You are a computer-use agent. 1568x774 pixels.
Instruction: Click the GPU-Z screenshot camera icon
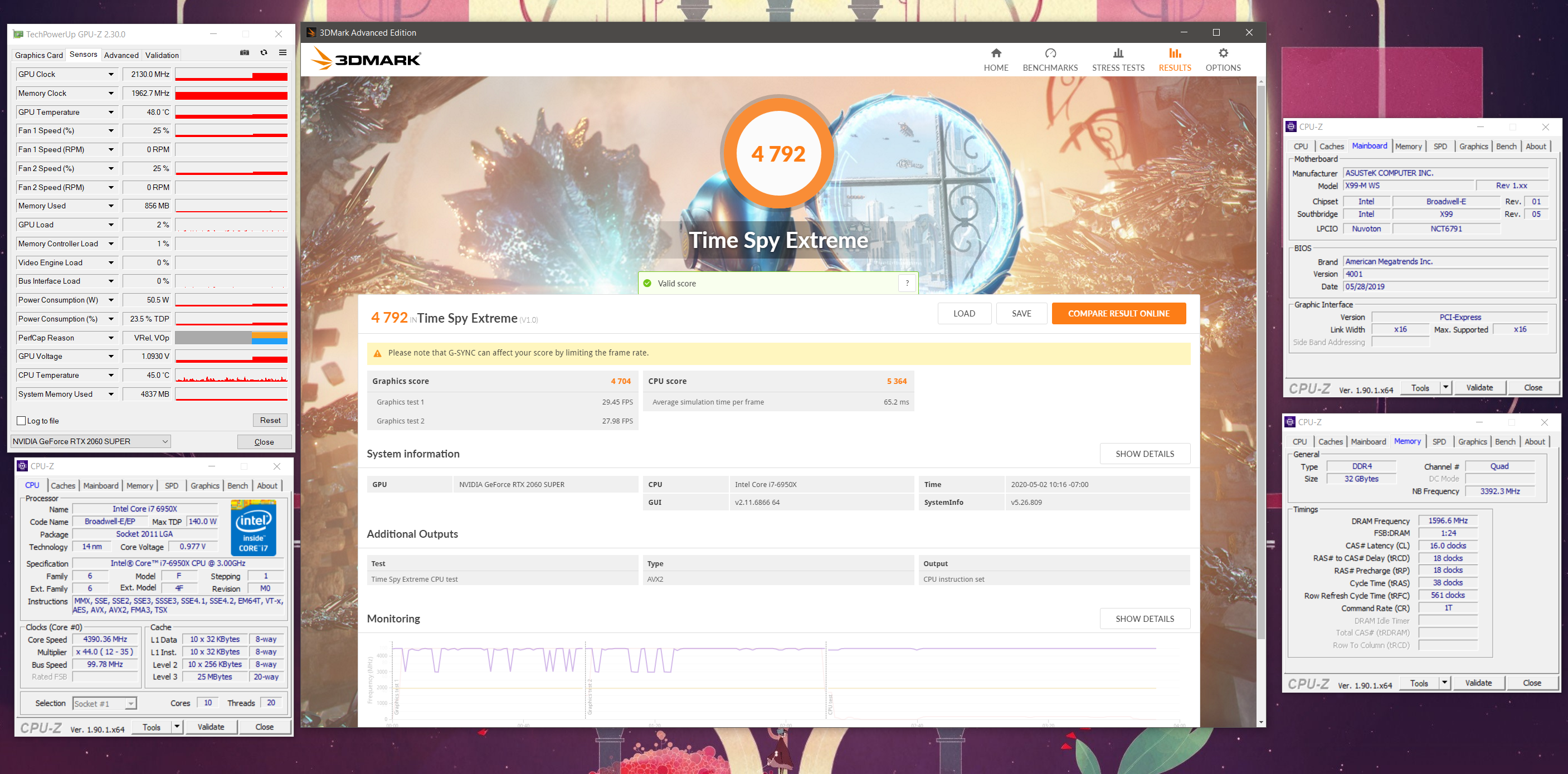(x=245, y=53)
